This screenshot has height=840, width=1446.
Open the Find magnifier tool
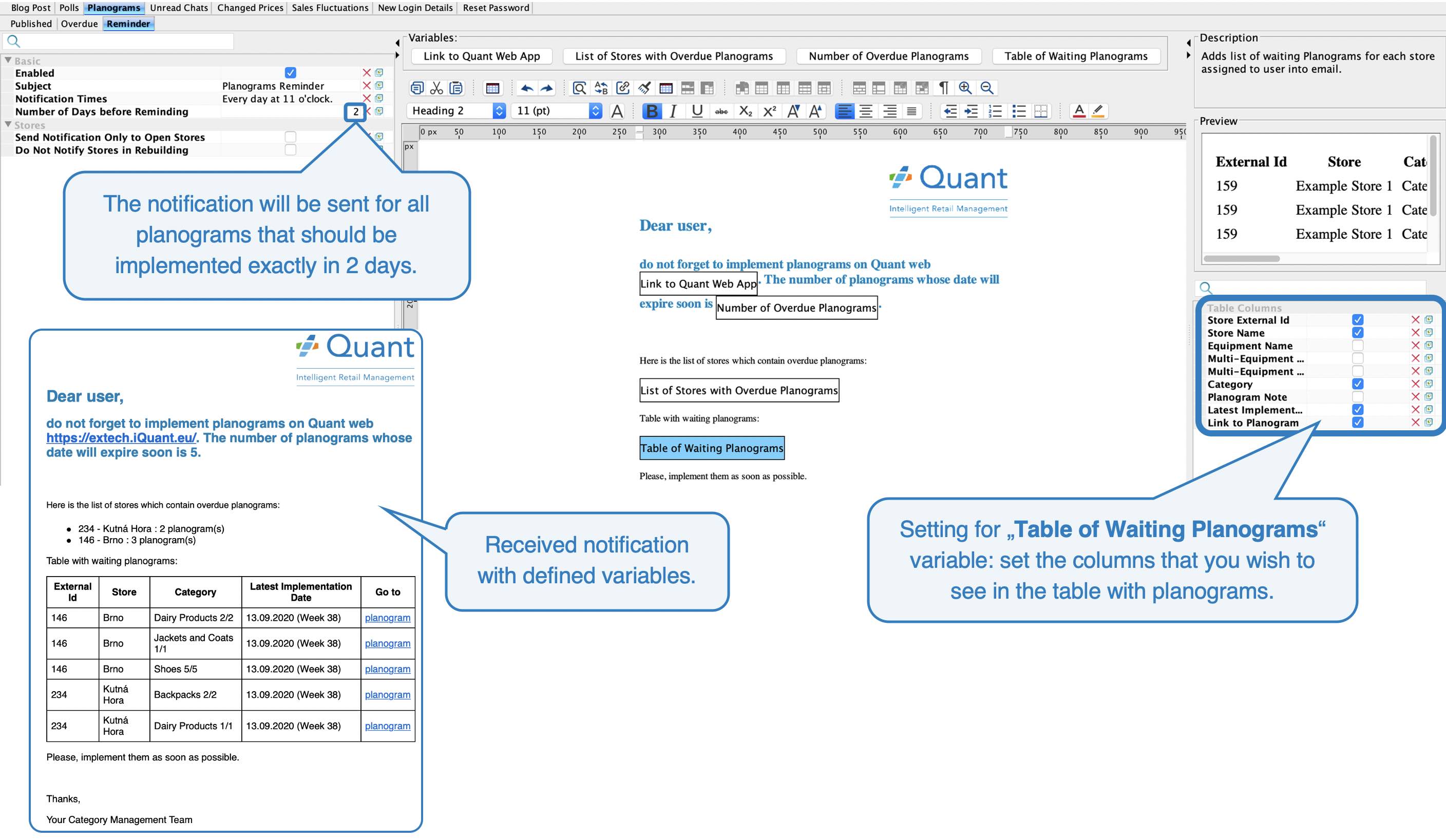coord(580,88)
